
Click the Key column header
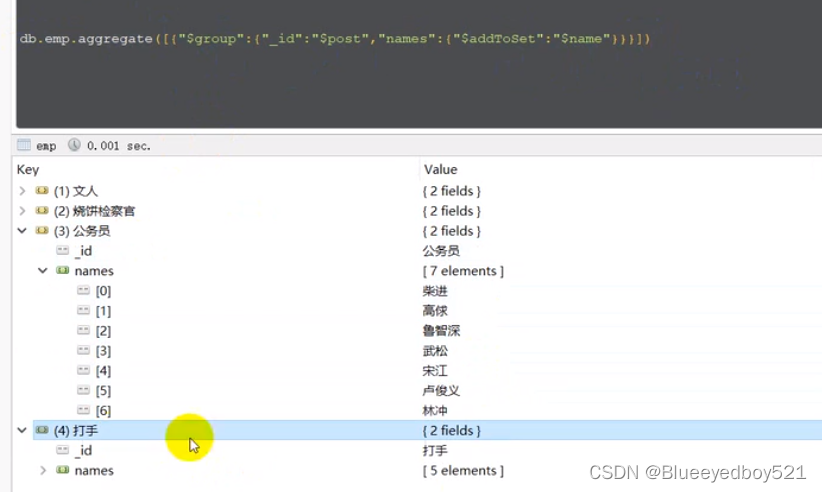pos(28,170)
